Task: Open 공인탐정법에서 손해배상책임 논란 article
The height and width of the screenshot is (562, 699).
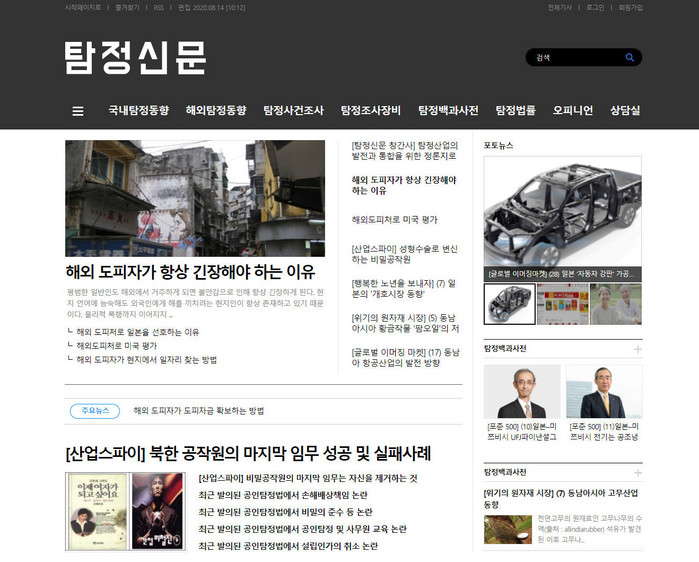Action: 283,495
